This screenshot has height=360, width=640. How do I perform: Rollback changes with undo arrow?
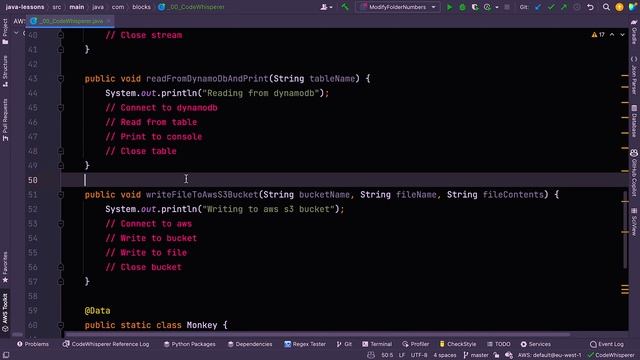point(590,7)
